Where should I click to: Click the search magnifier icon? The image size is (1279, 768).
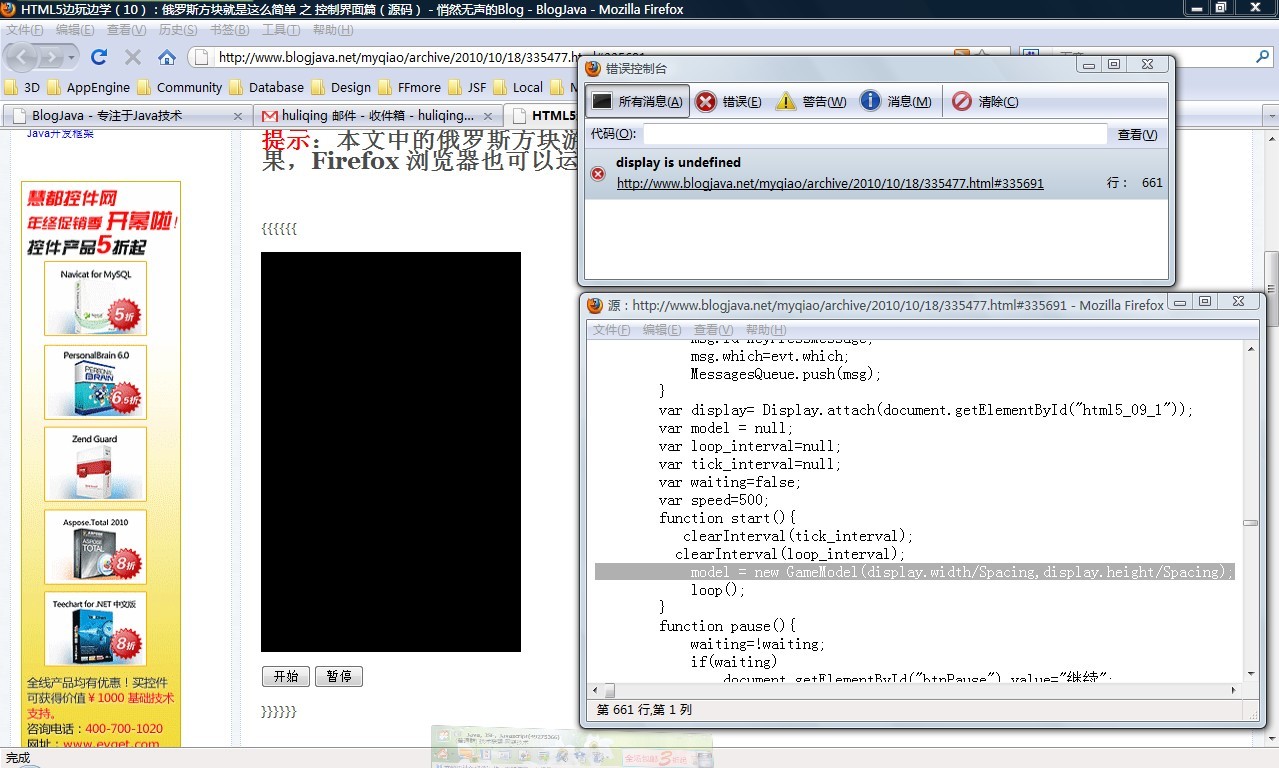[x=1262, y=57]
